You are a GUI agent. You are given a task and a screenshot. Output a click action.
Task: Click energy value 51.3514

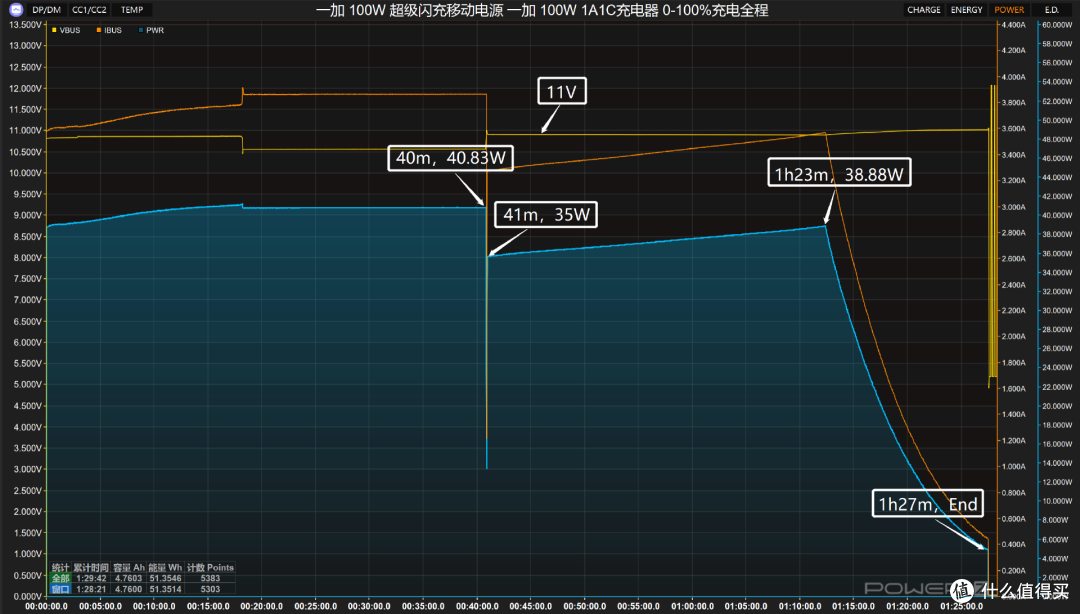(x=165, y=589)
